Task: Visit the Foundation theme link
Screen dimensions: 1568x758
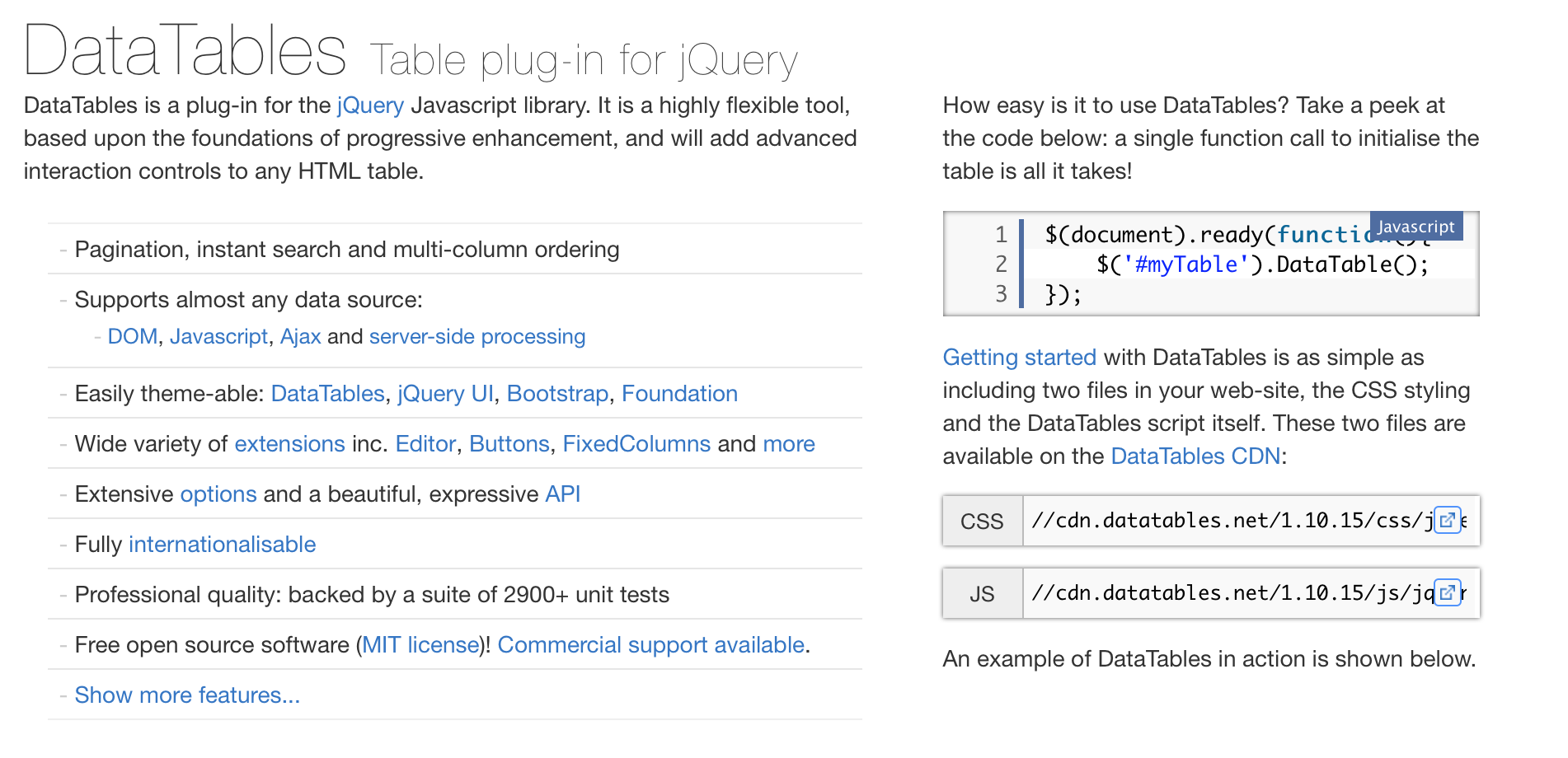Action: (679, 394)
